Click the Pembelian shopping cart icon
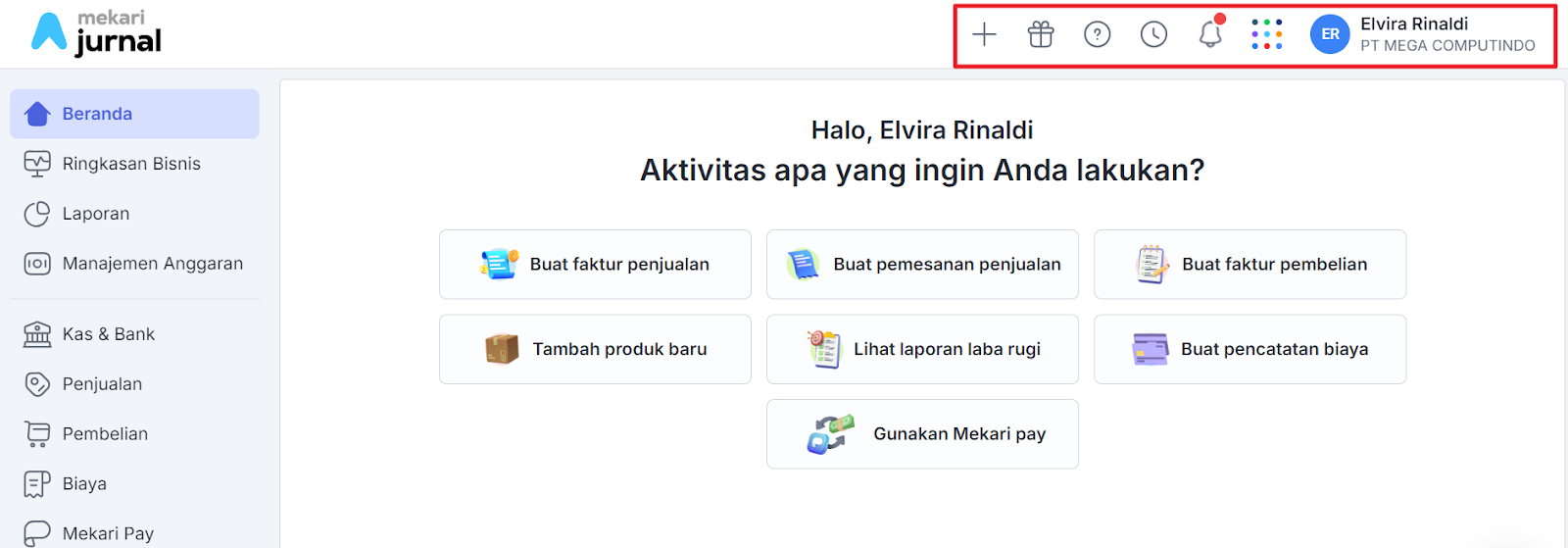This screenshot has width=1568, height=548. [37, 434]
